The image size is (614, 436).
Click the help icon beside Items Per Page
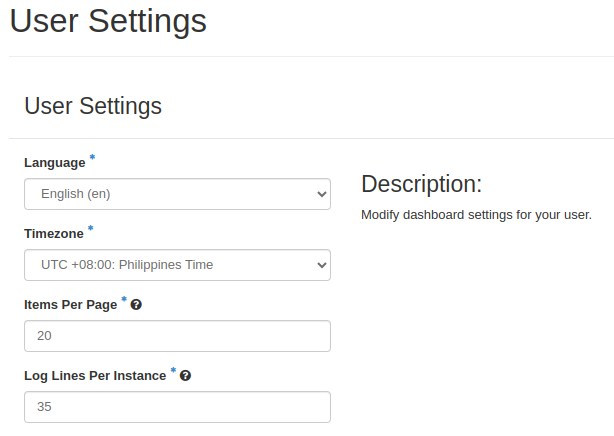[136, 305]
